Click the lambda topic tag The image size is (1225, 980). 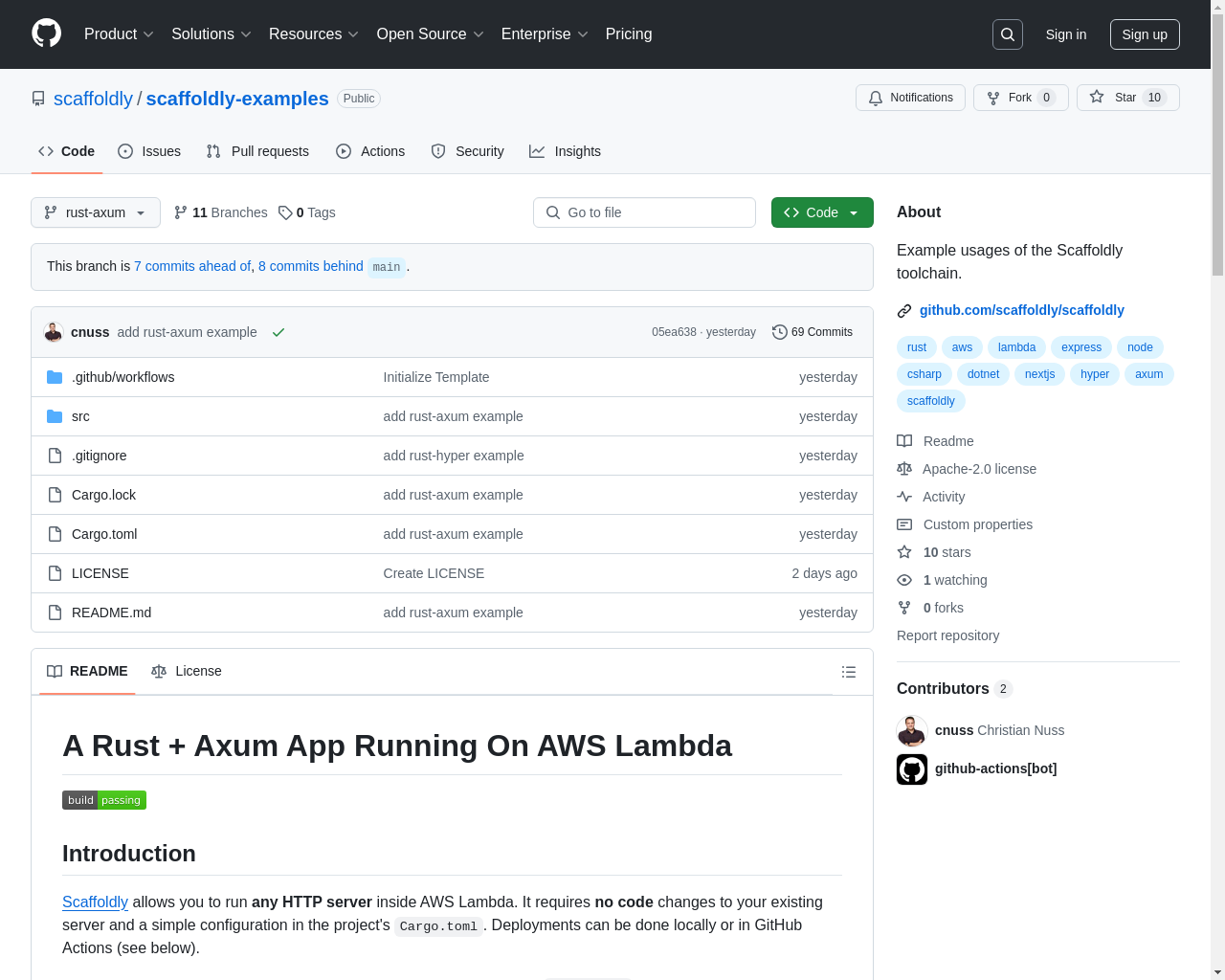[1016, 347]
